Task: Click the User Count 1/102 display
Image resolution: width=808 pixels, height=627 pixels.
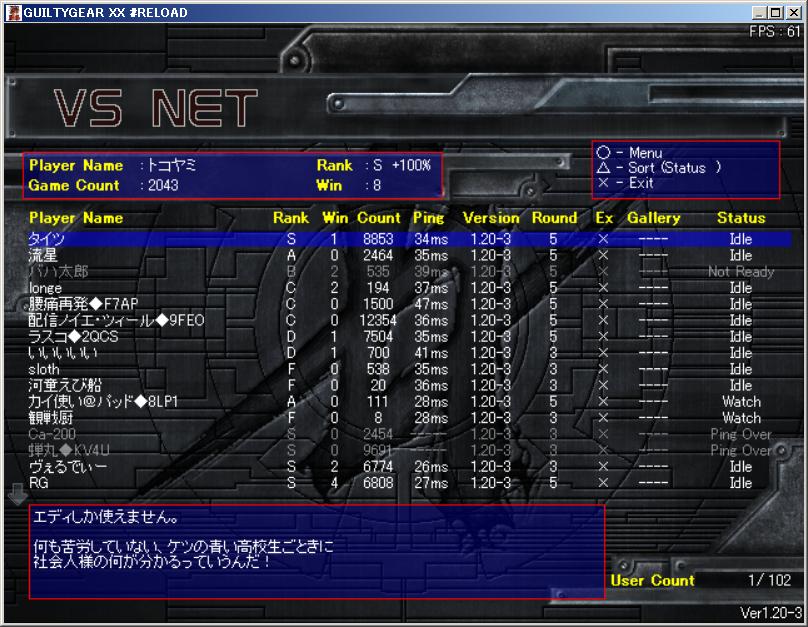Action: point(701,581)
